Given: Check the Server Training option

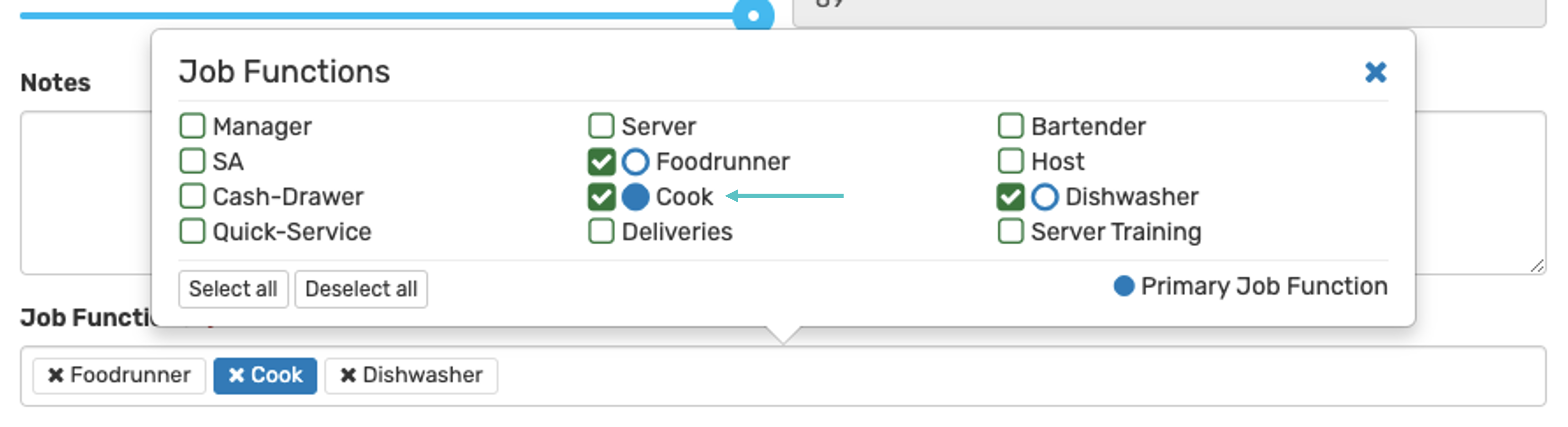Looking at the screenshot, I should (x=1010, y=232).
